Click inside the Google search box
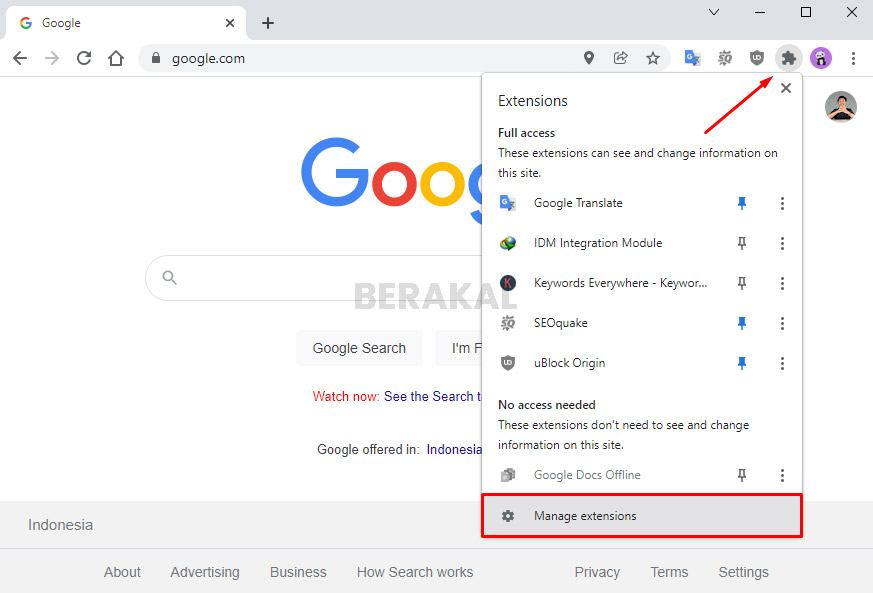The width and height of the screenshot is (873, 593). coord(300,279)
